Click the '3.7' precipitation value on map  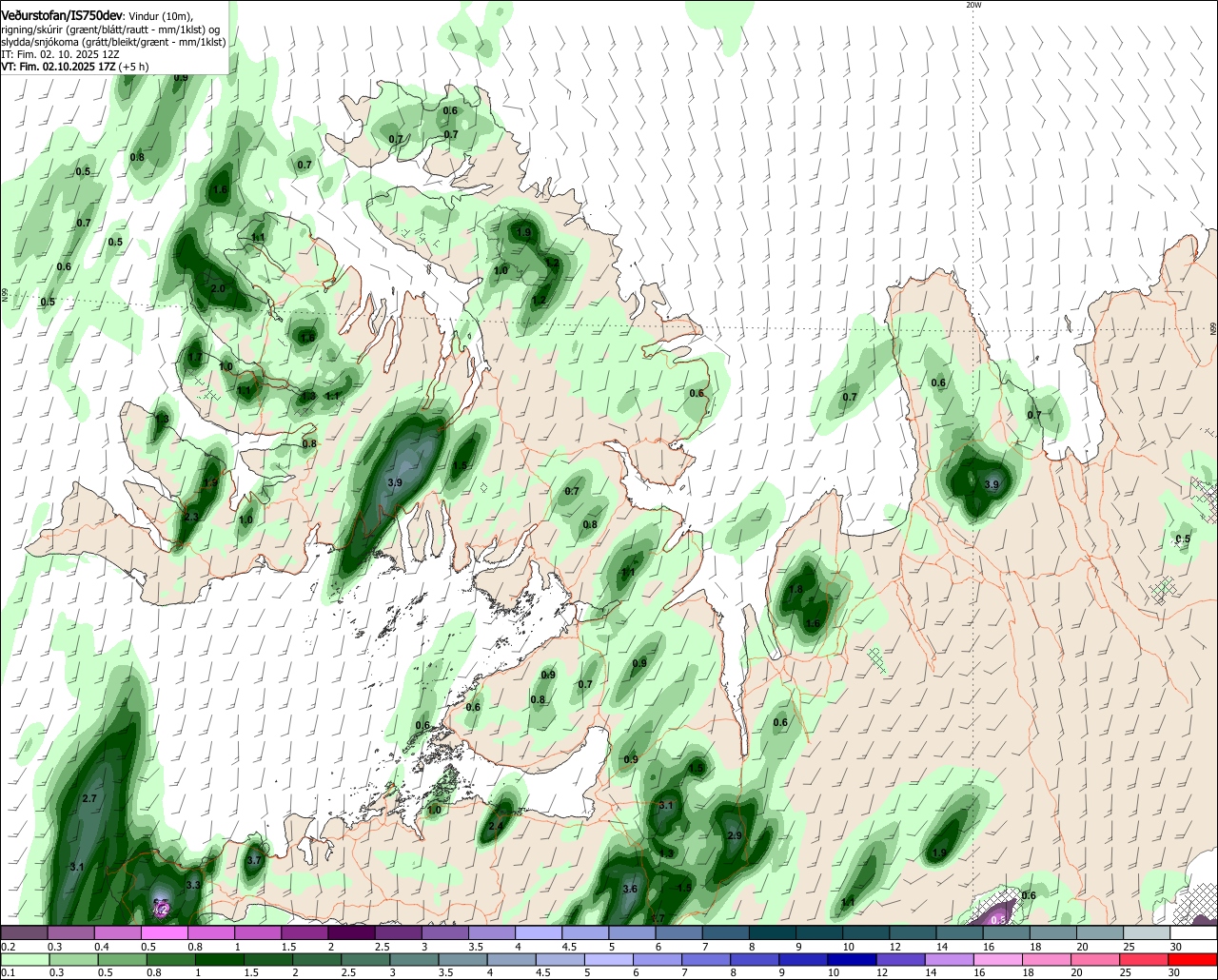pyautogui.click(x=254, y=860)
